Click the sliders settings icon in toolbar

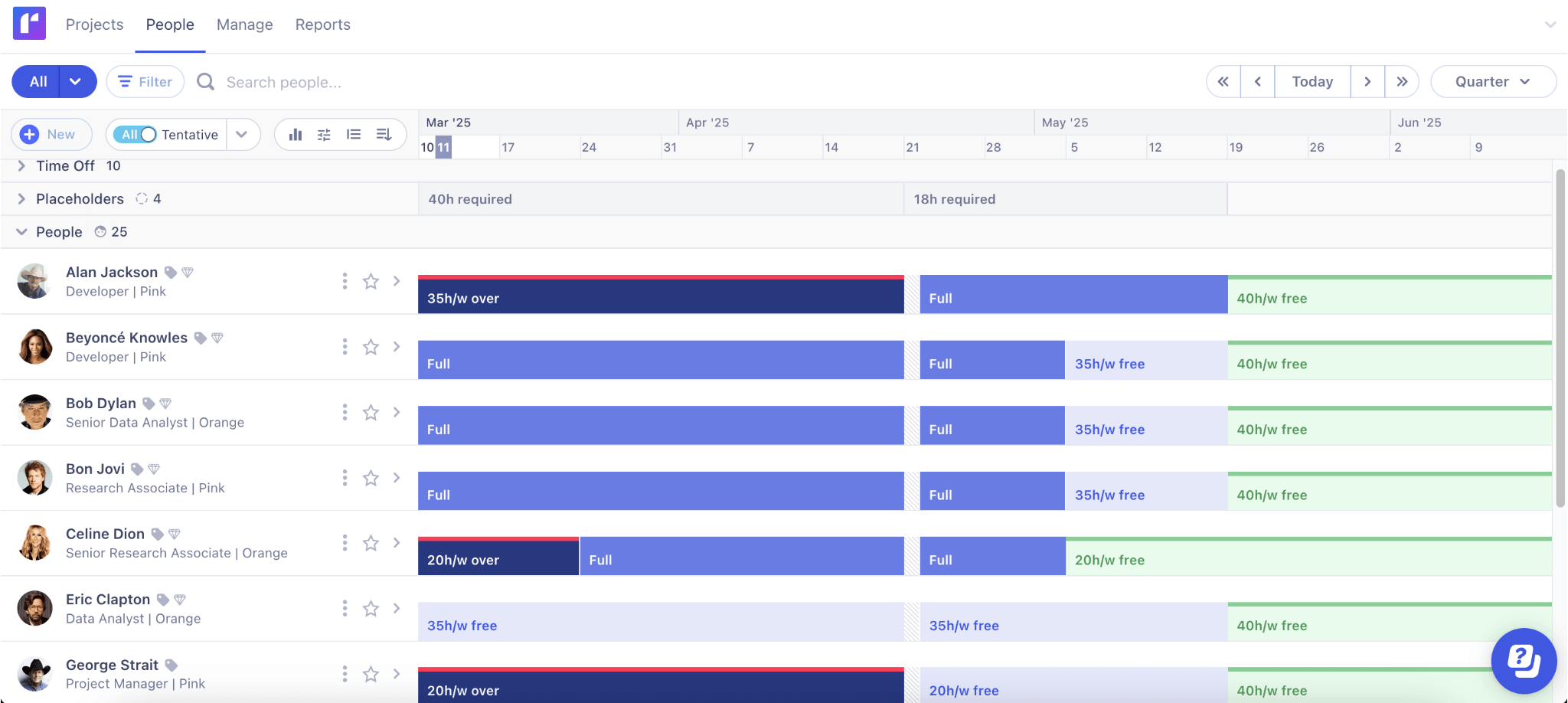pos(324,135)
